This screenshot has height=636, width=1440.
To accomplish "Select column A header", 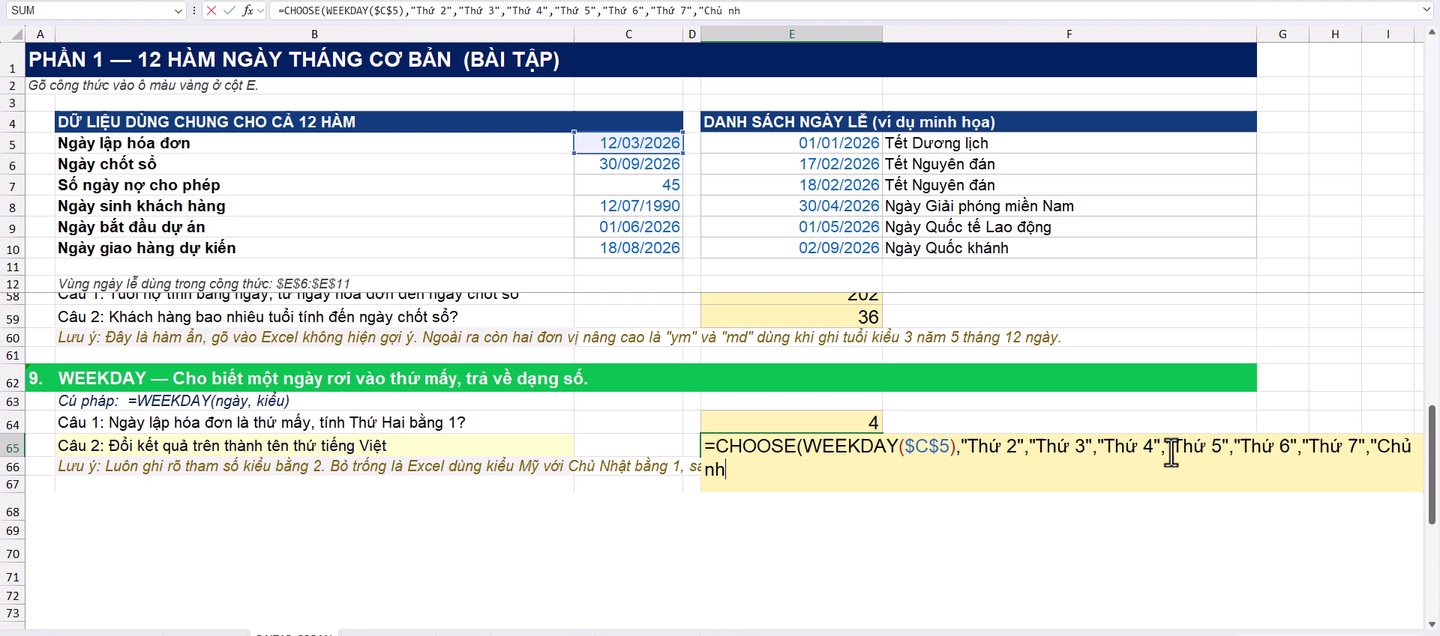I will click(x=41, y=34).
